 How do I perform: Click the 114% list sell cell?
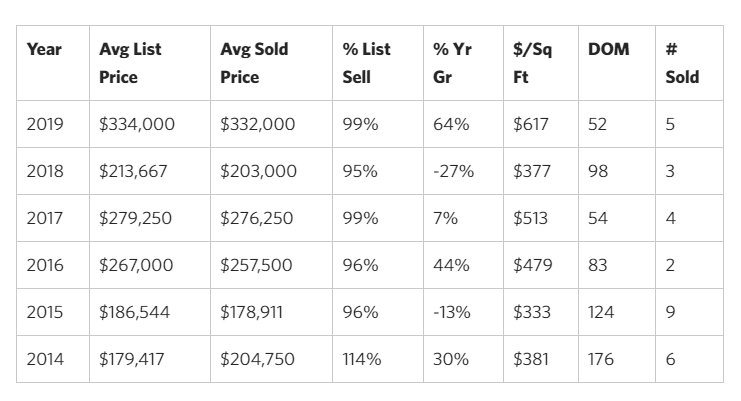361,359
